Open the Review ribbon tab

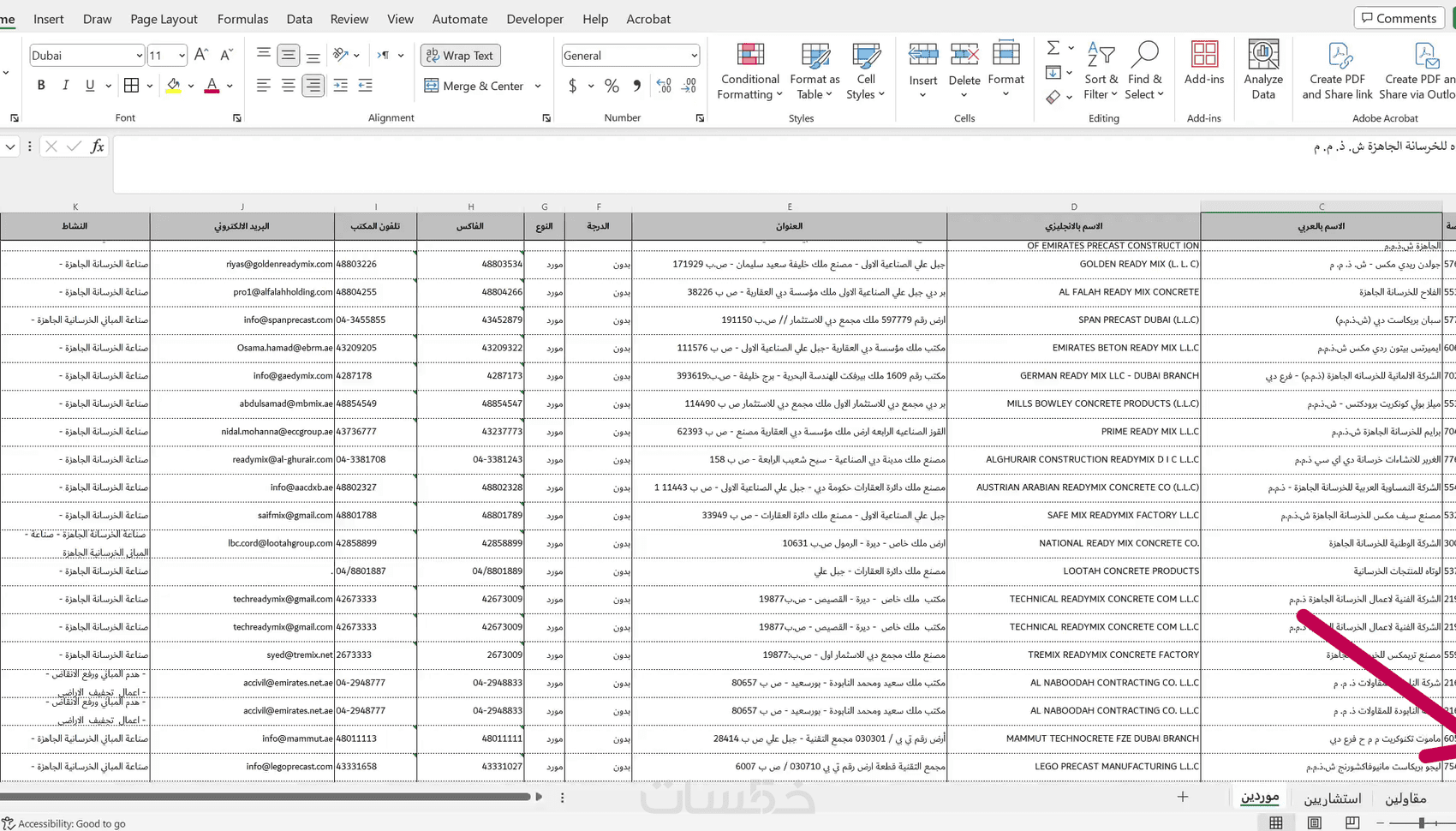click(x=349, y=19)
